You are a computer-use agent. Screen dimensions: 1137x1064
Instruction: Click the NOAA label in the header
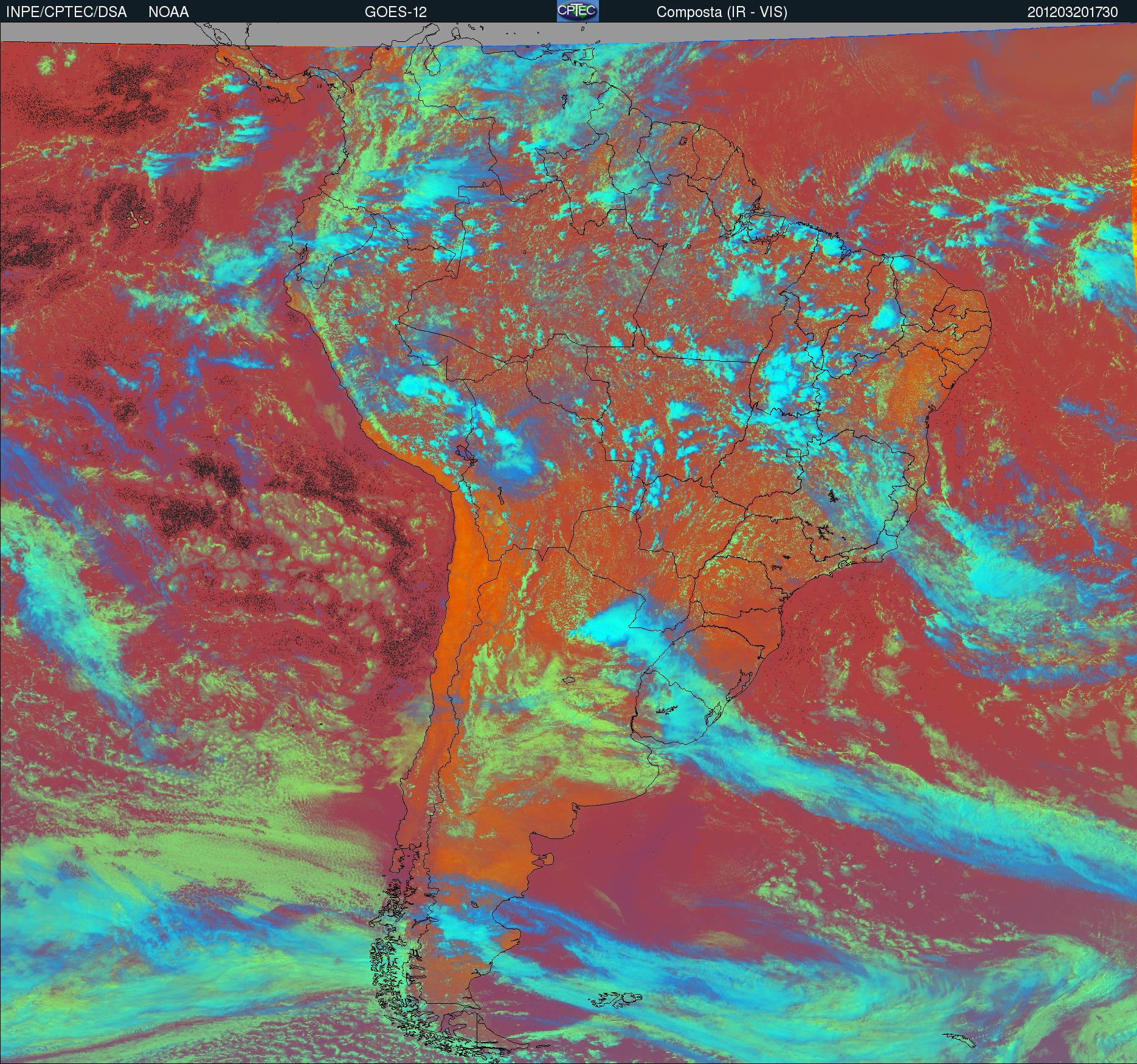(x=168, y=12)
